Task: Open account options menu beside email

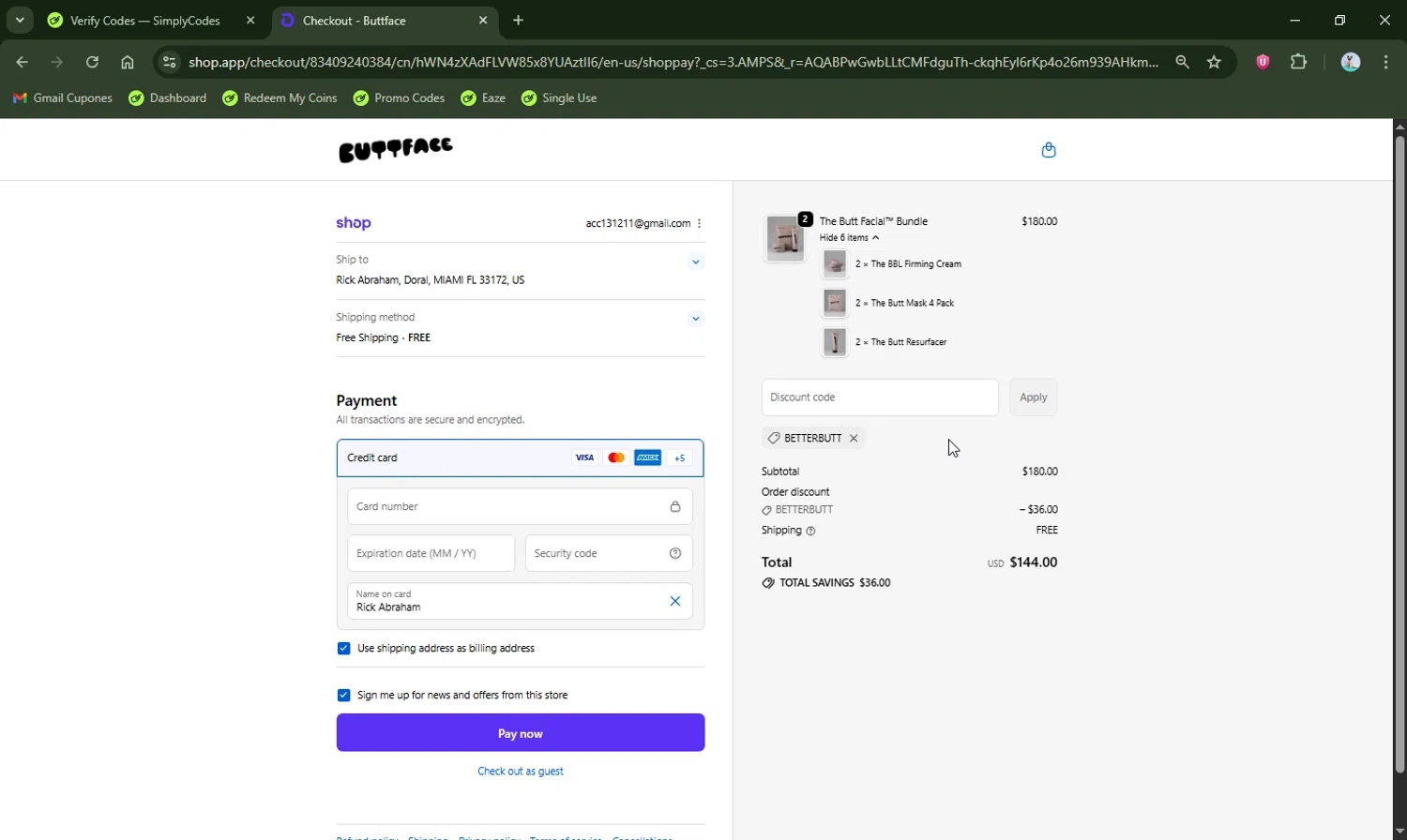Action: pos(700,223)
